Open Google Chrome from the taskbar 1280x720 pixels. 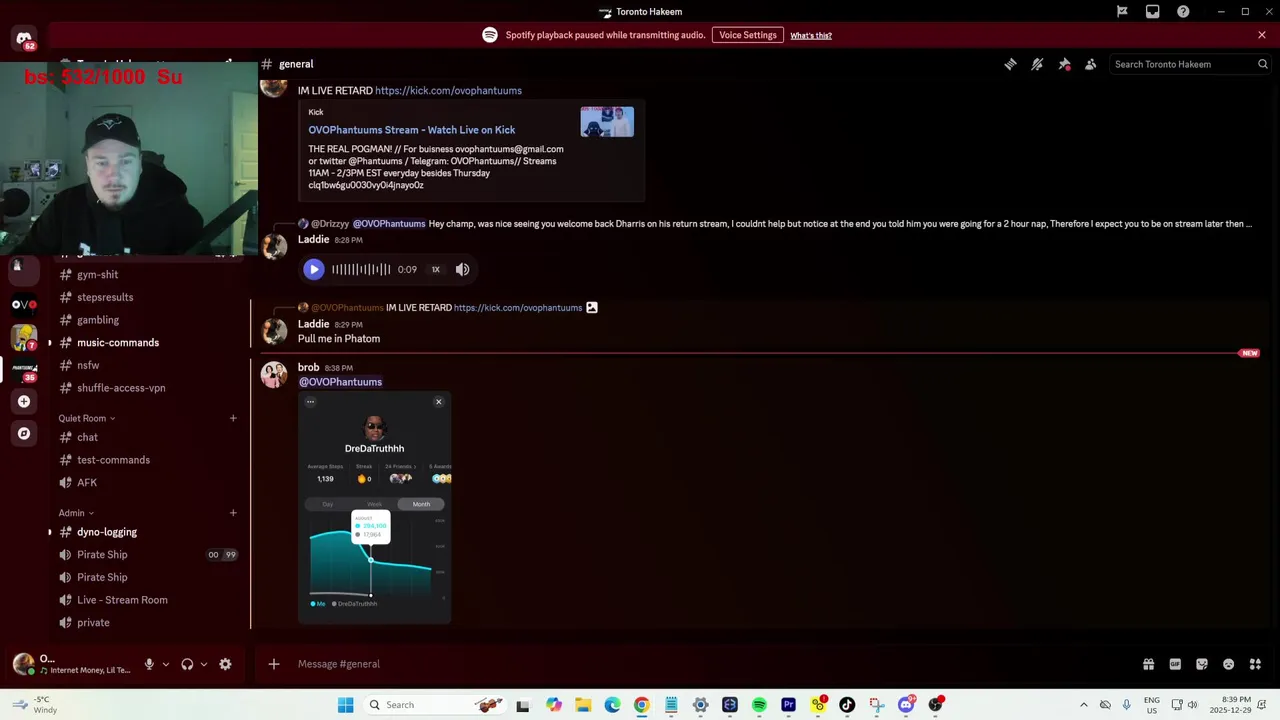pyautogui.click(x=641, y=705)
